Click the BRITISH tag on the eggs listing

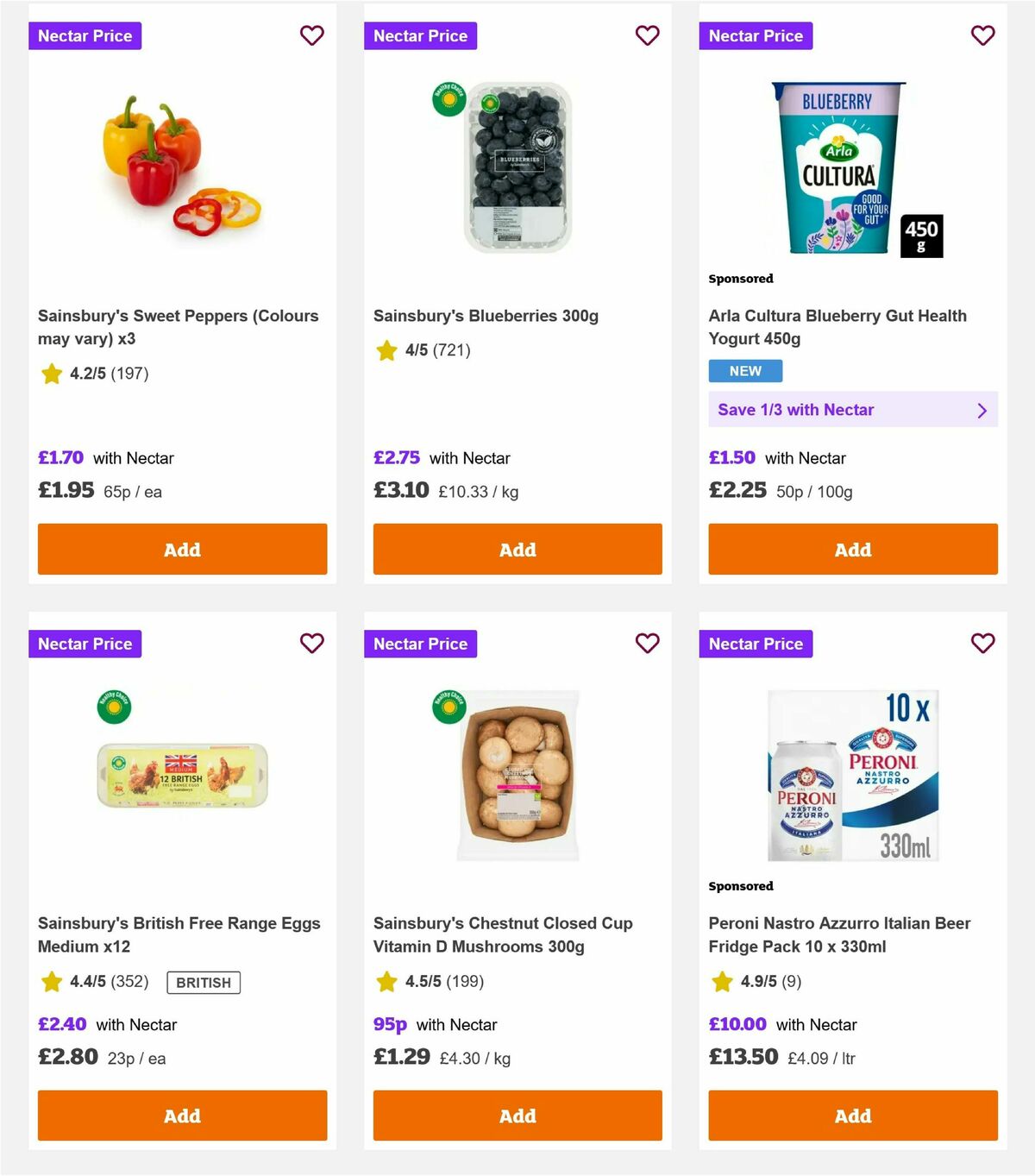click(x=203, y=983)
